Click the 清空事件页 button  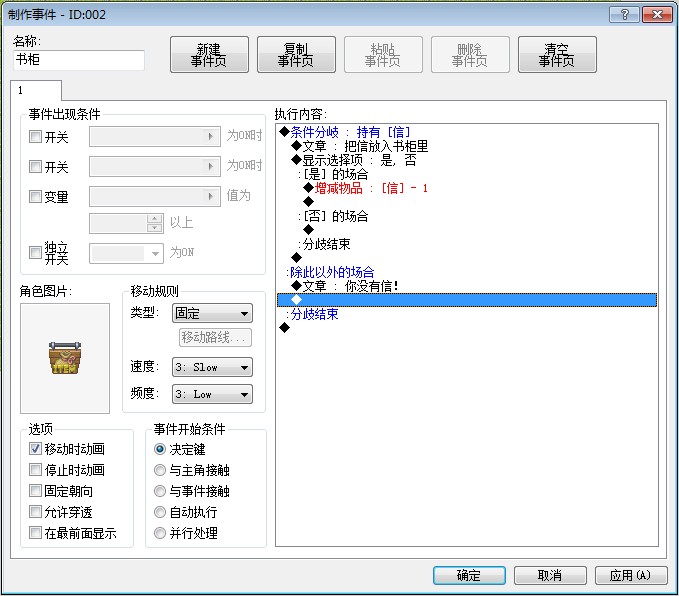click(x=557, y=55)
